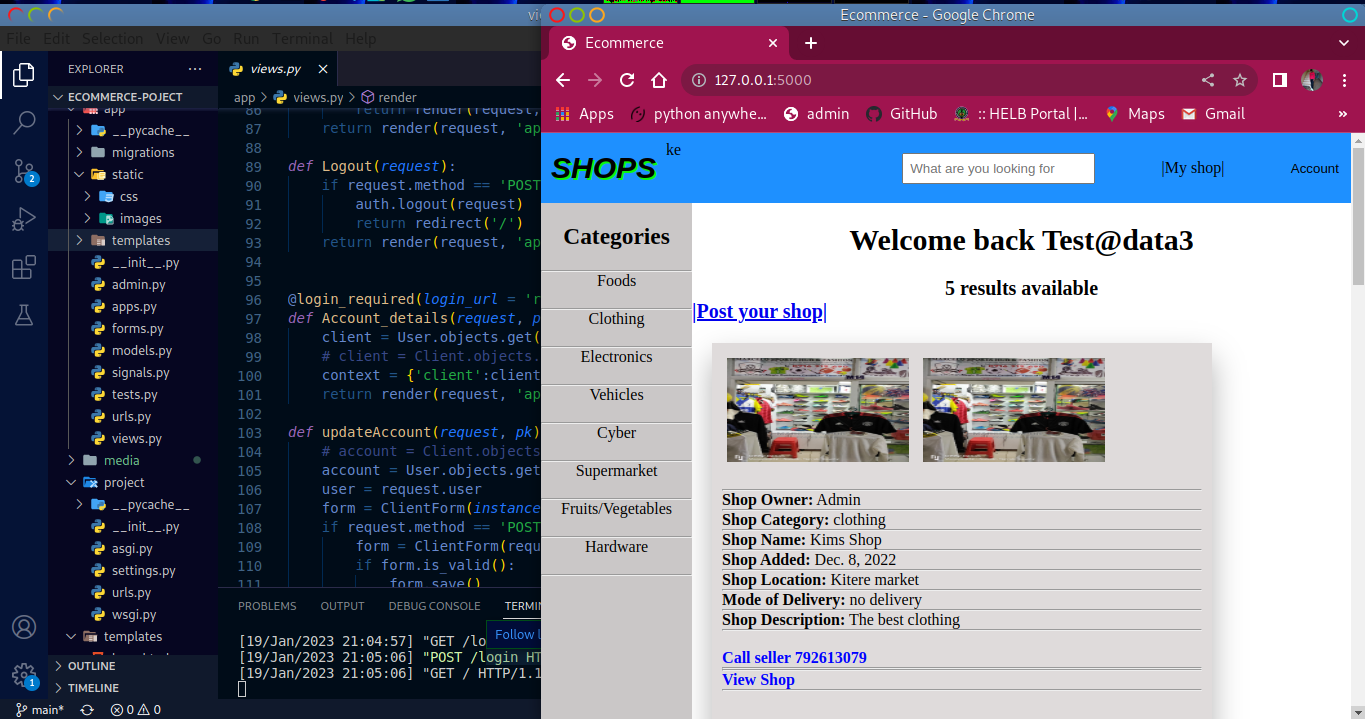Screen dimensions: 1365x719
Task: Bookmark this page with star icon
Action: pos(1240,80)
